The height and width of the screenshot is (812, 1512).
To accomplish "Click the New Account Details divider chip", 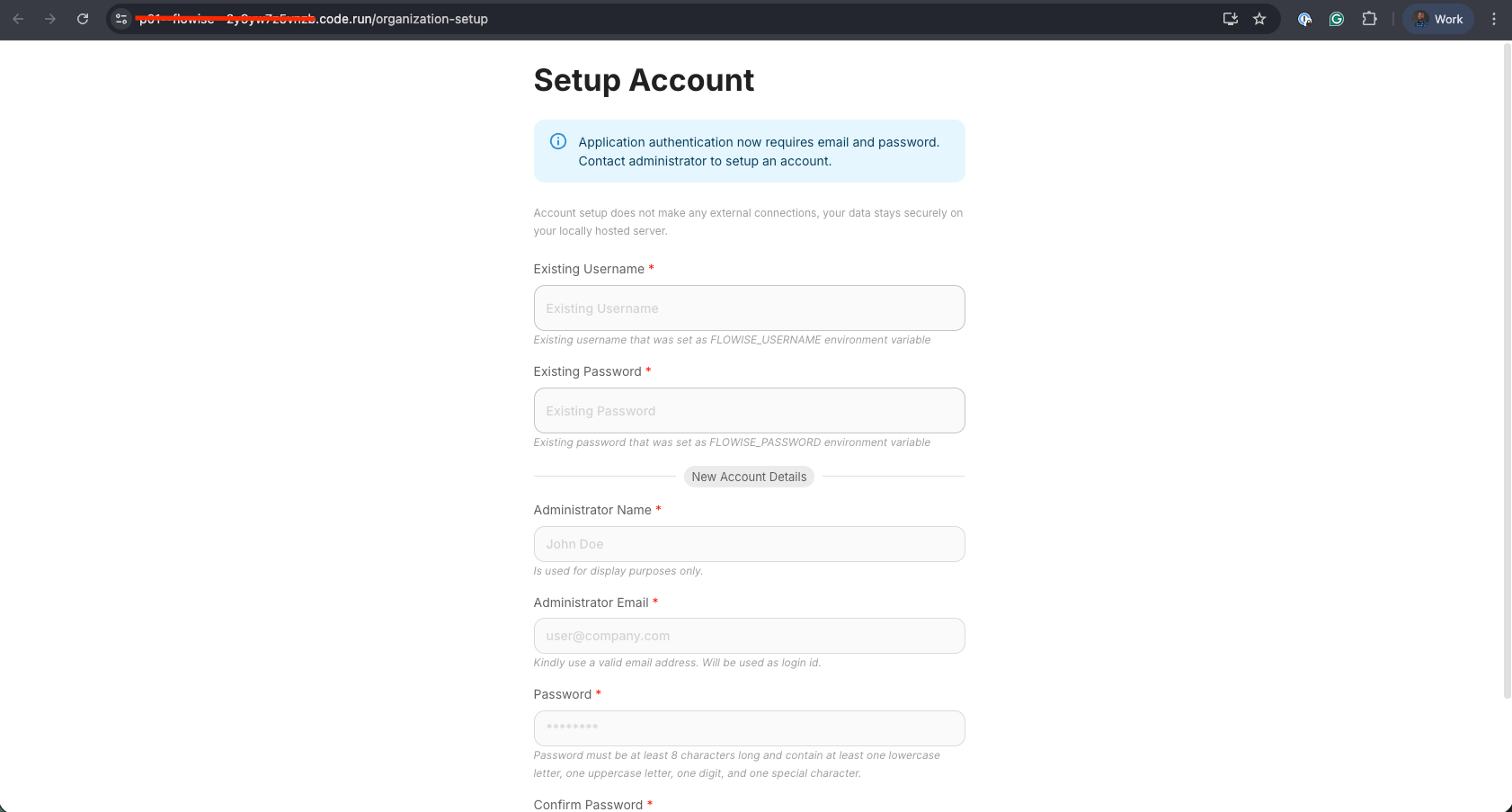I will click(x=749, y=477).
